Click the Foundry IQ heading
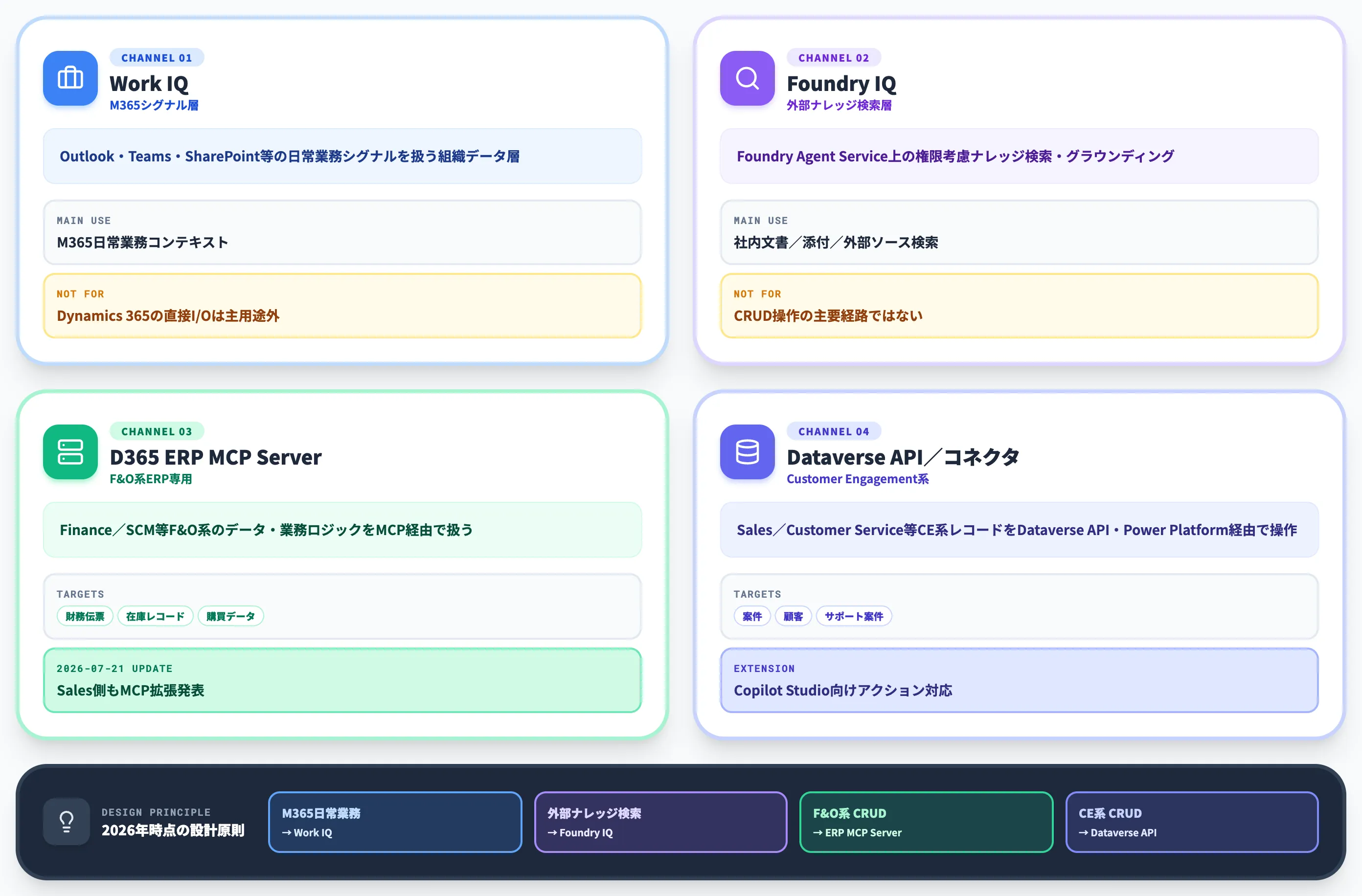 pyautogui.click(x=841, y=84)
